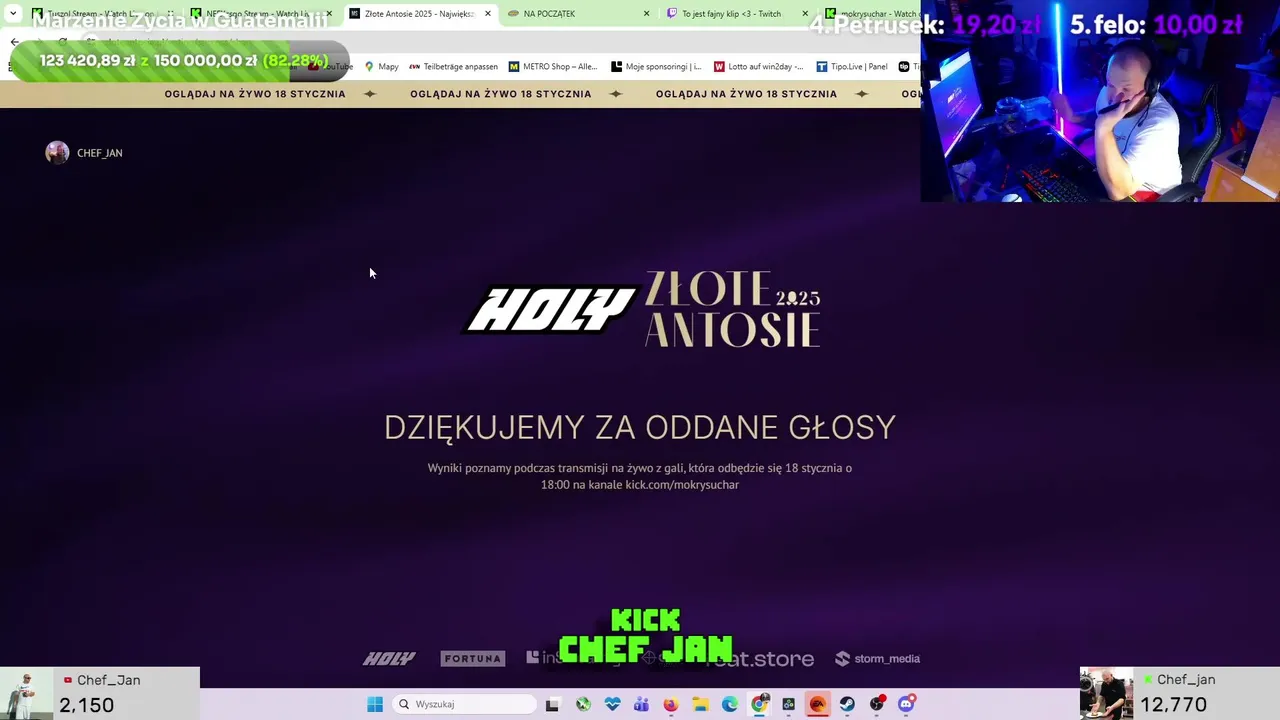Click the storm_media sponsor logo

[877, 658]
